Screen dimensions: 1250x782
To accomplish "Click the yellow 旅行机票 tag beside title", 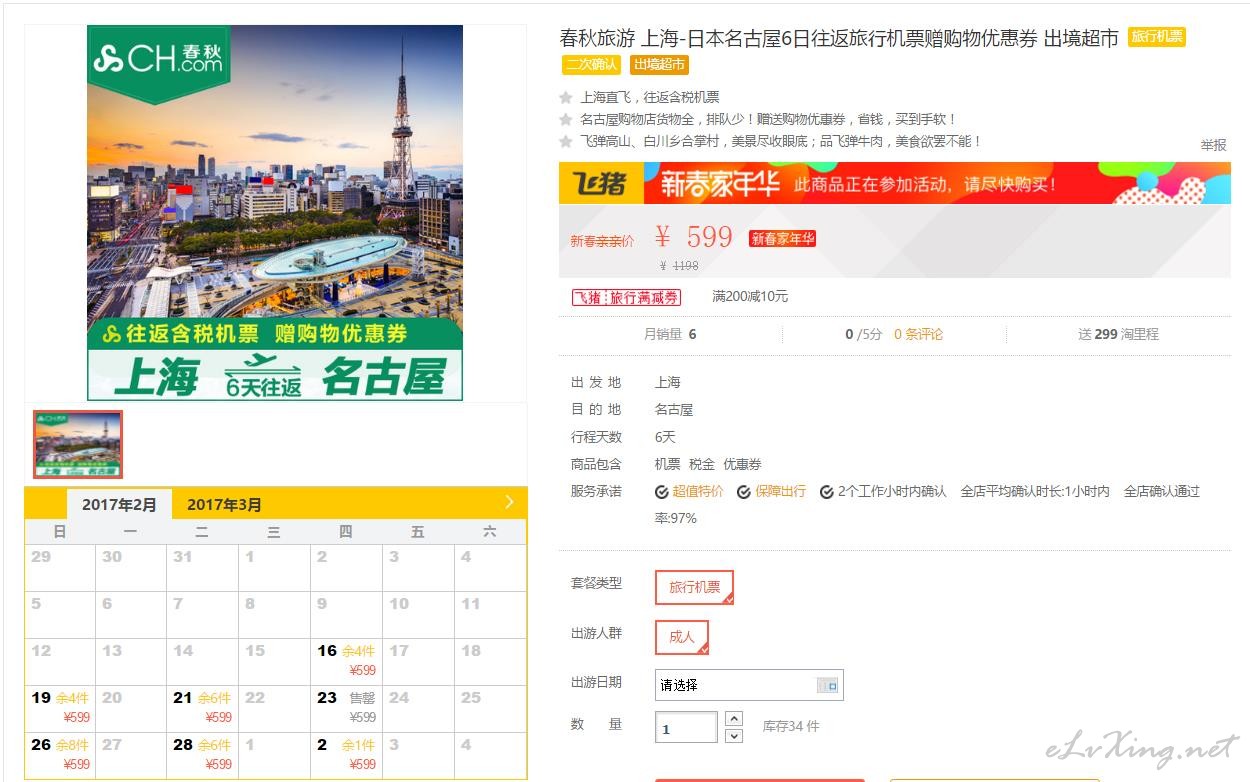I will [1157, 36].
